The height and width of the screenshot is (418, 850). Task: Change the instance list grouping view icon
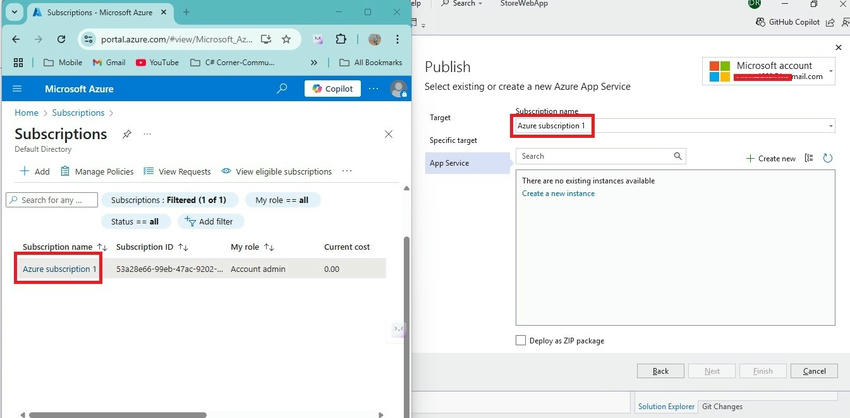pyautogui.click(x=809, y=158)
